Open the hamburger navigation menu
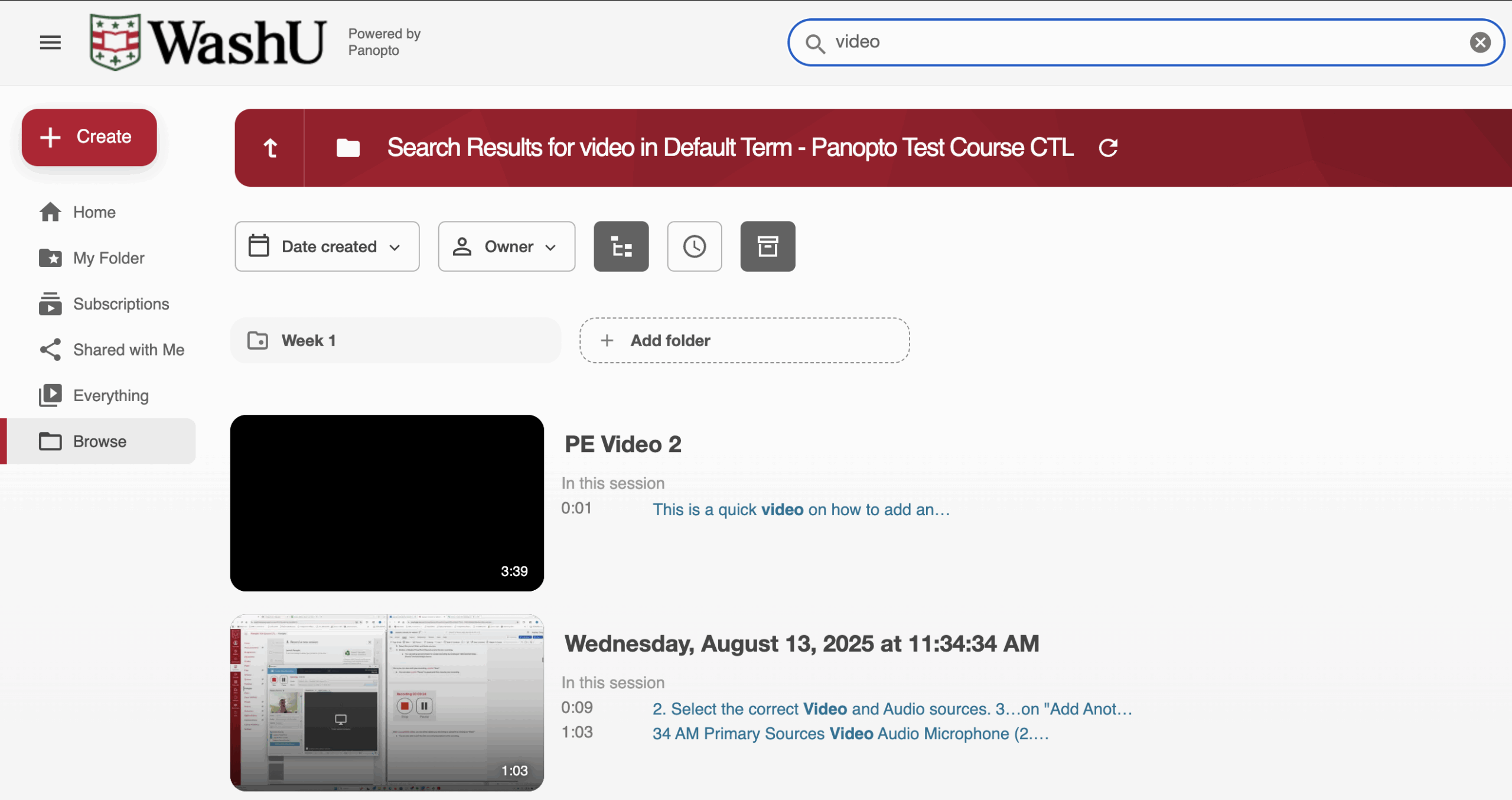Screen dimensions: 1512x800 click(50, 43)
